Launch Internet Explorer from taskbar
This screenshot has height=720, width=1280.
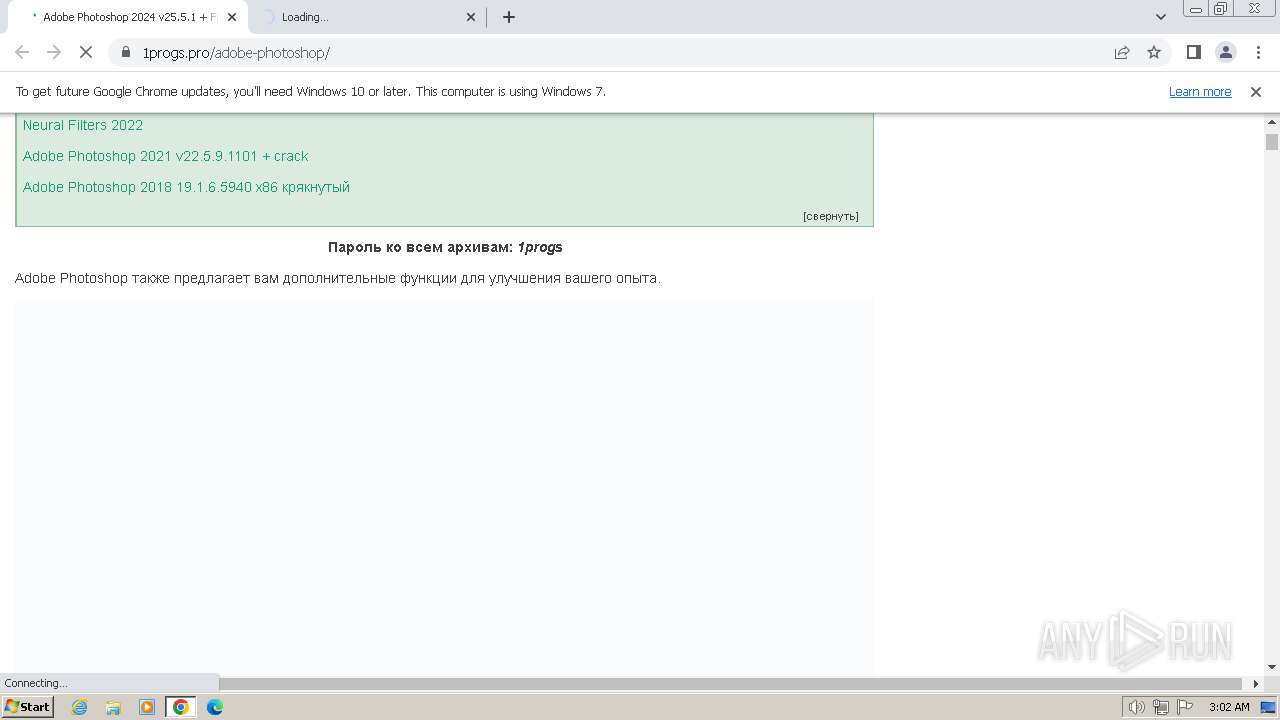80,707
